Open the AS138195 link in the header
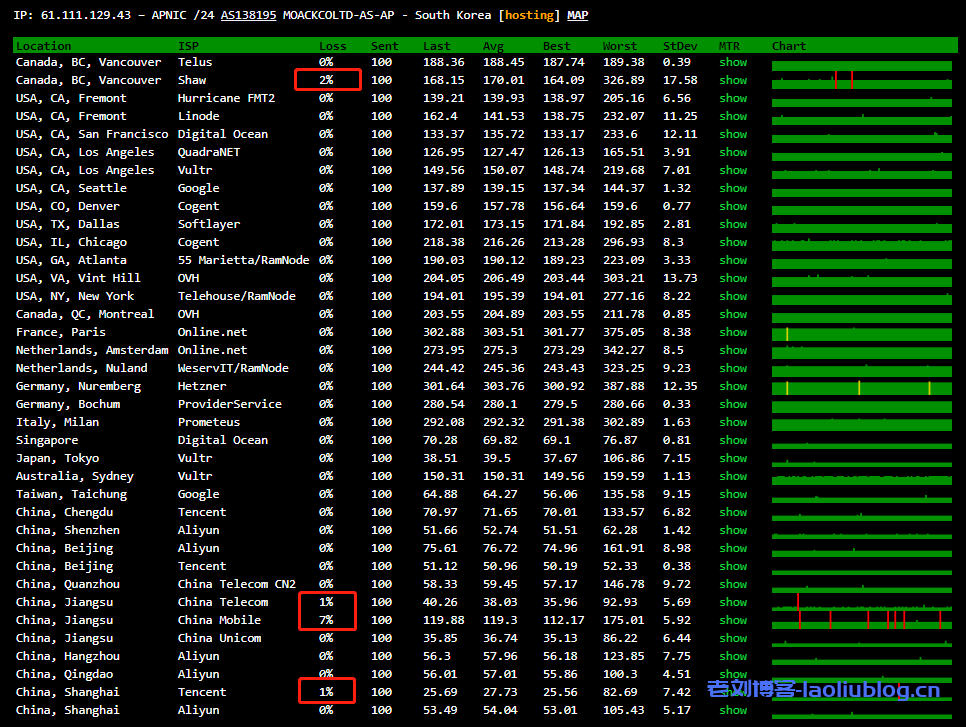The image size is (966, 727). click(x=248, y=15)
